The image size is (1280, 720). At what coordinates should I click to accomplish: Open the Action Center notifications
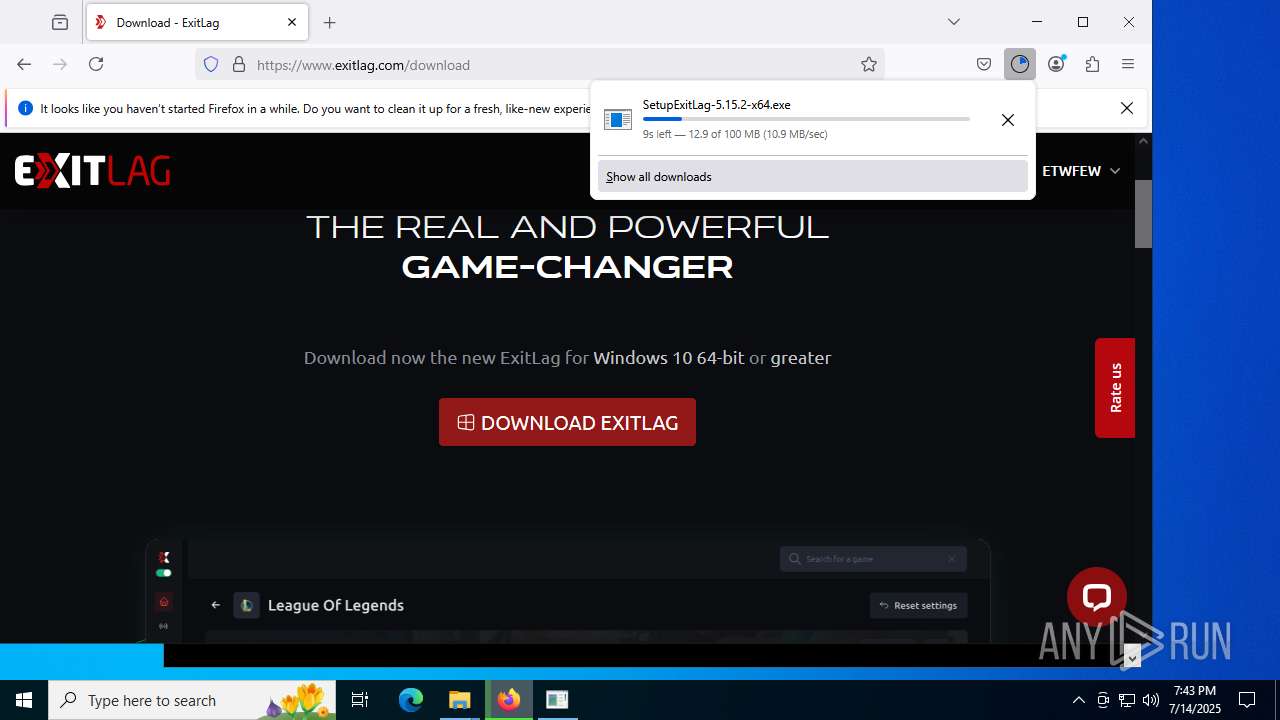pos(1247,700)
